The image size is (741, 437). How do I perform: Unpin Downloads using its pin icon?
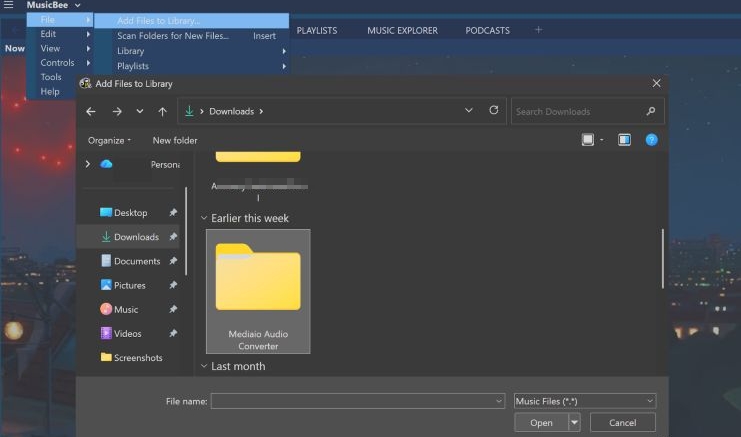(x=173, y=237)
